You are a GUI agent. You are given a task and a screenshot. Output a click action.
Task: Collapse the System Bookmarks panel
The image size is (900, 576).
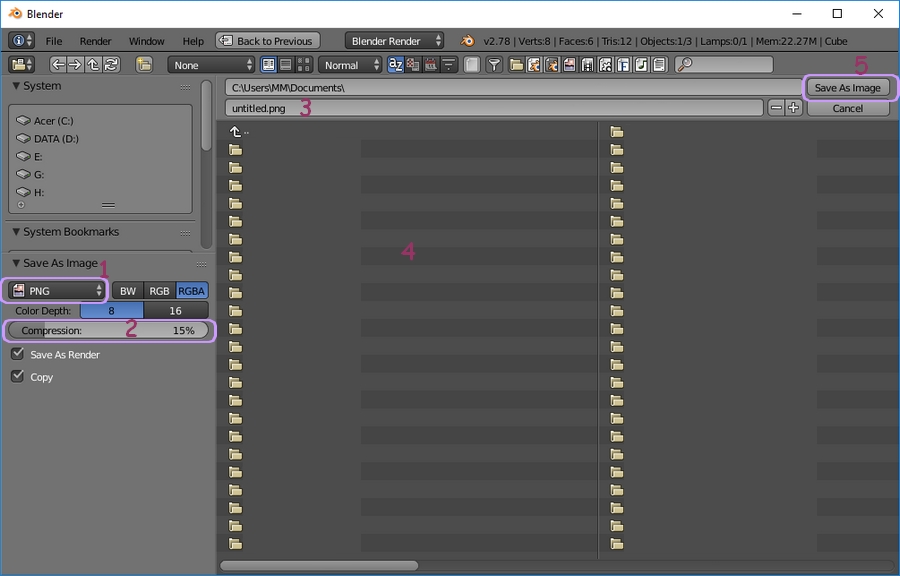[16, 232]
